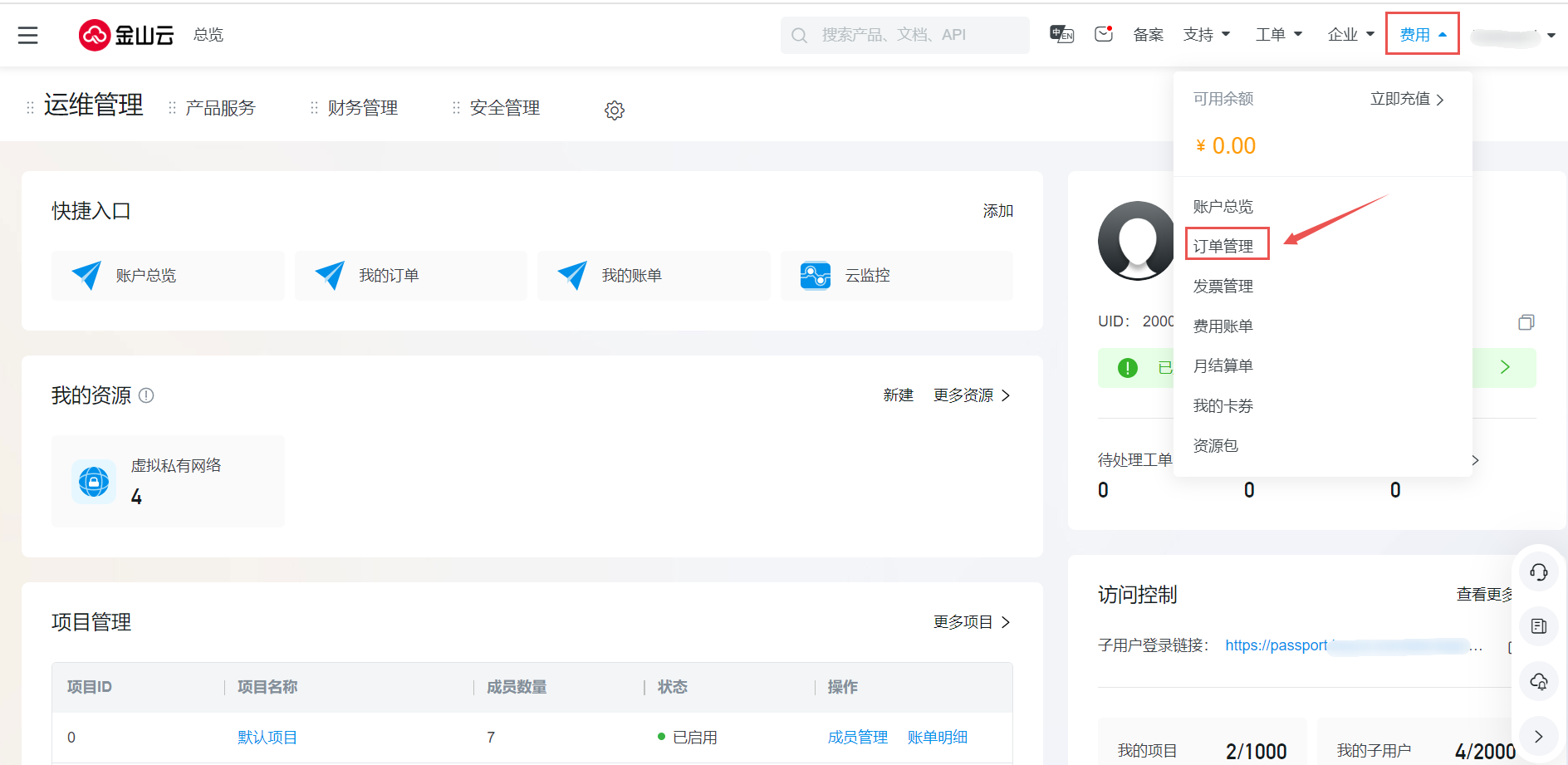Open the hamburger navigation menu
The height and width of the screenshot is (765, 1568).
pyautogui.click(x=28, y=35)
